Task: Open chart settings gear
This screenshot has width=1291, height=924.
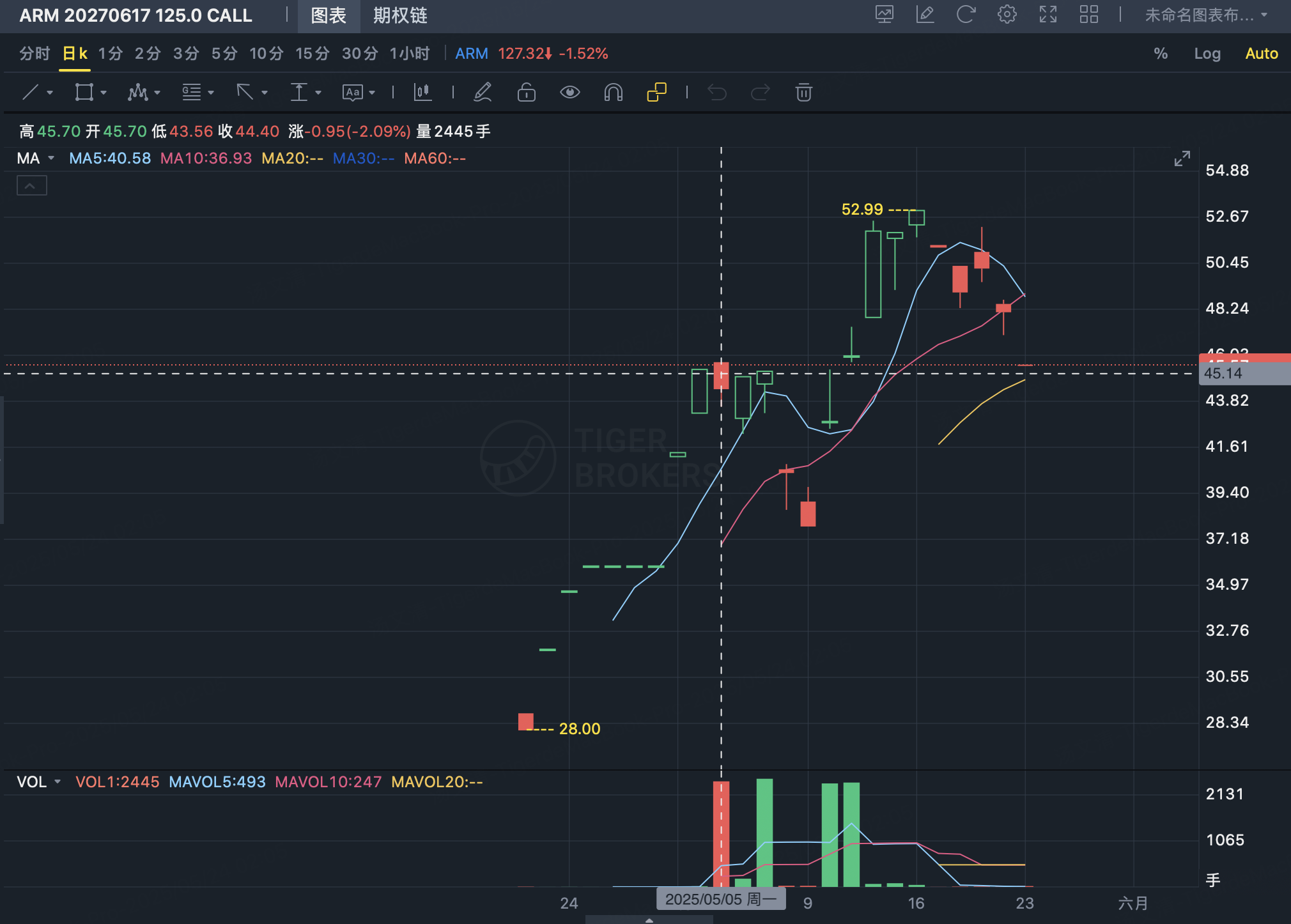Action: click(1007, 15)
